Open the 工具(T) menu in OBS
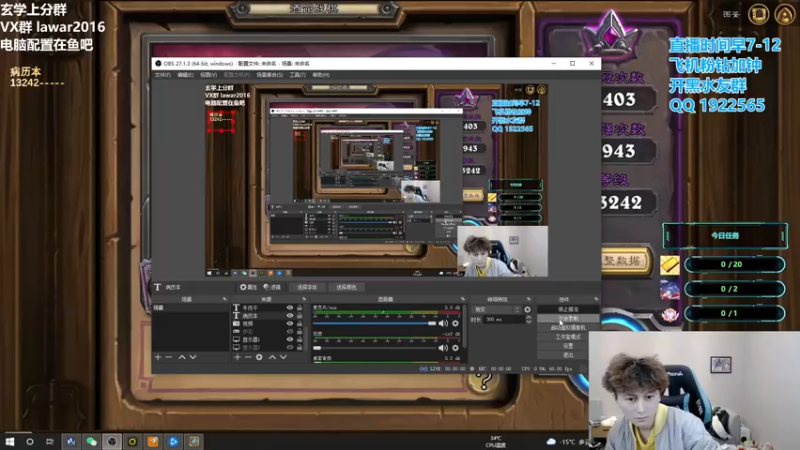This screenshot has width=800, height=450. tap(297, 75)
